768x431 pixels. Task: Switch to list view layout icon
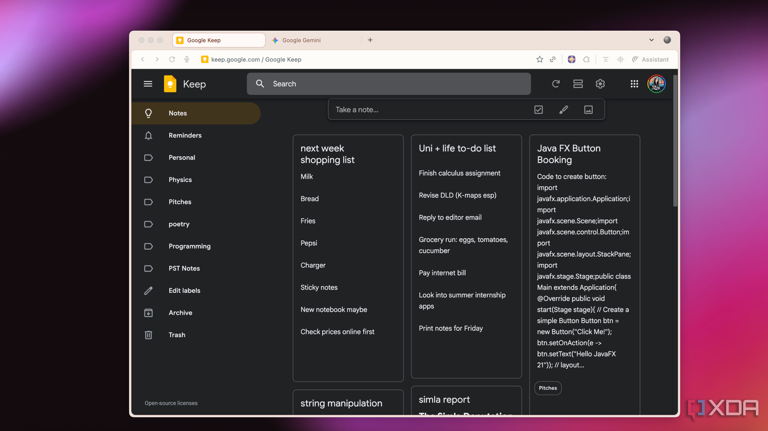click(578, 84)
